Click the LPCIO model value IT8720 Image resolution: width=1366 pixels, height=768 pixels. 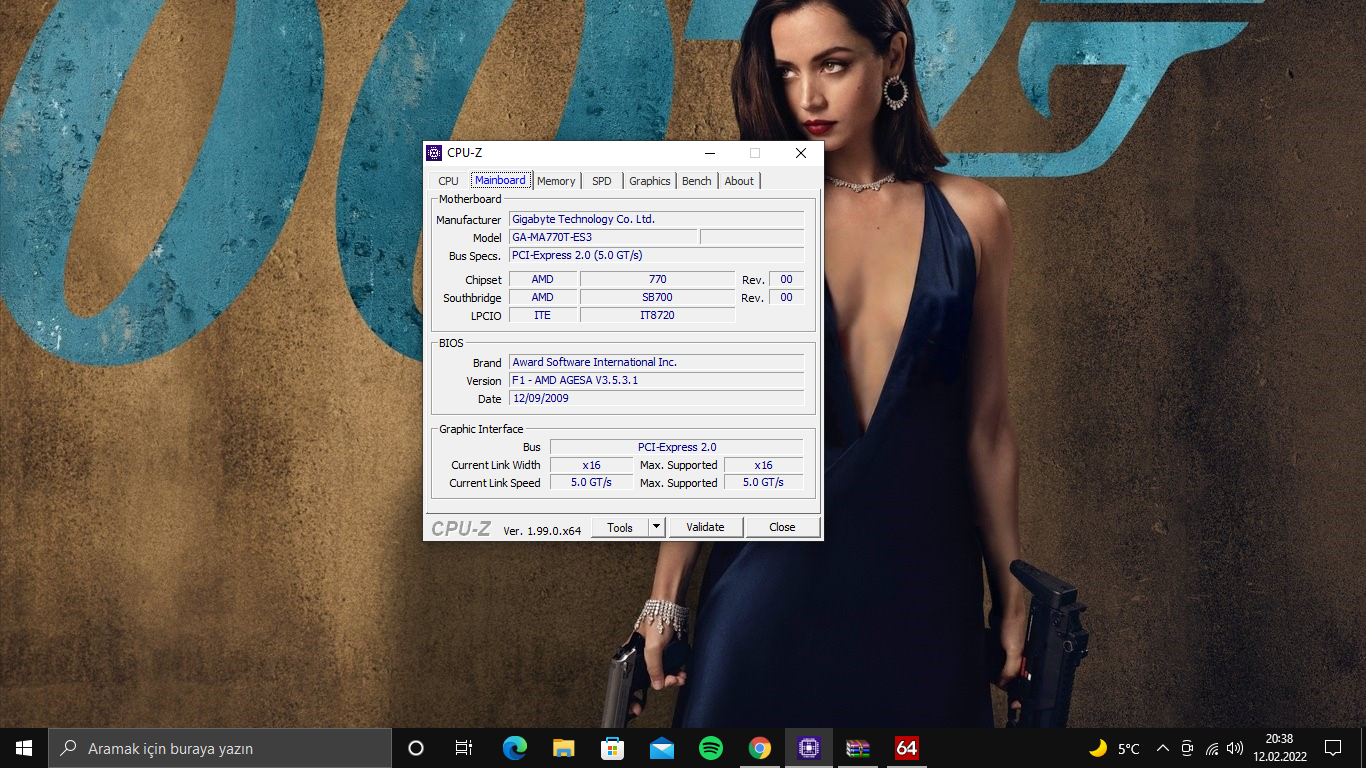click(657, 315)
